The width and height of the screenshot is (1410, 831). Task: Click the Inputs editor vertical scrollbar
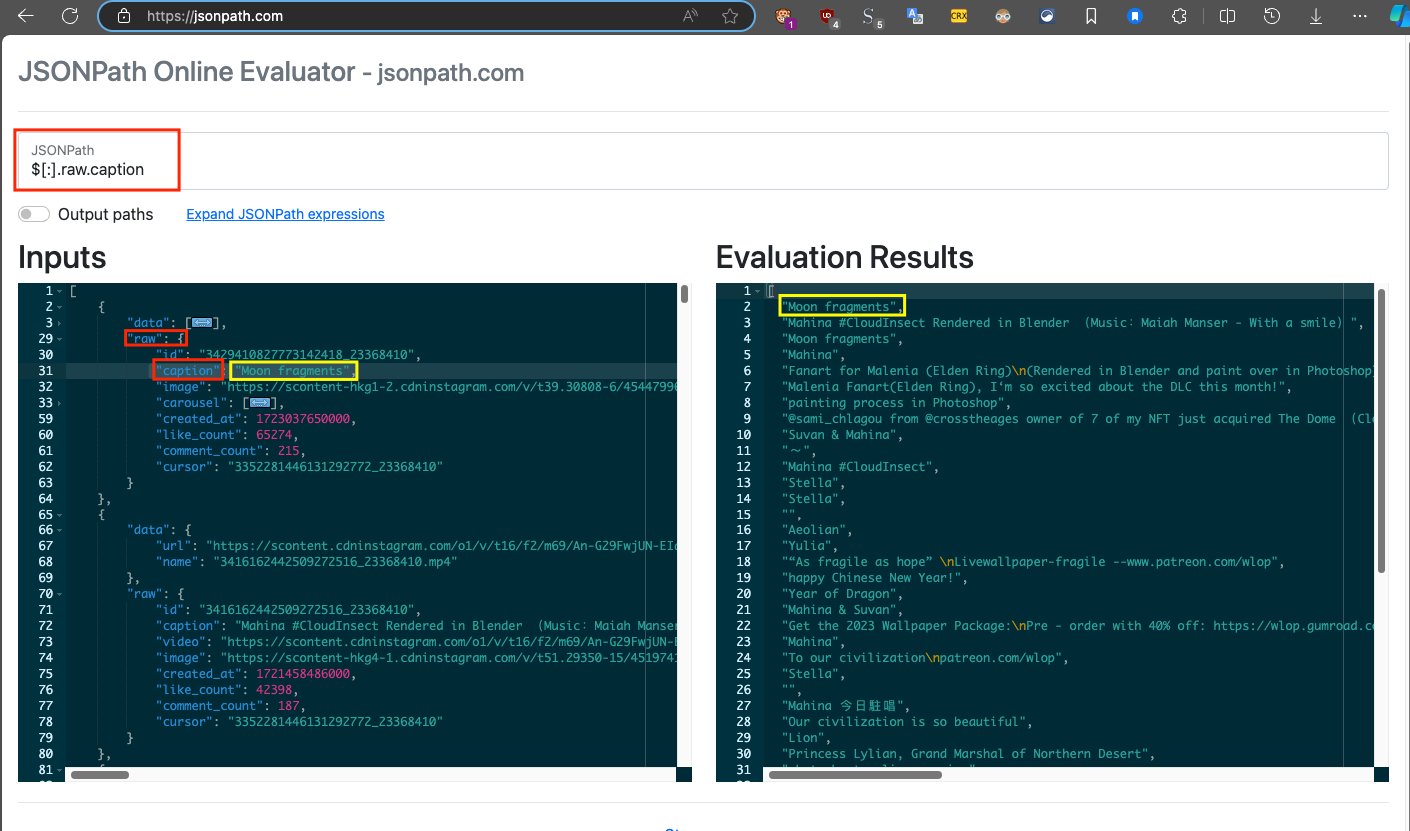click(684, 294)
